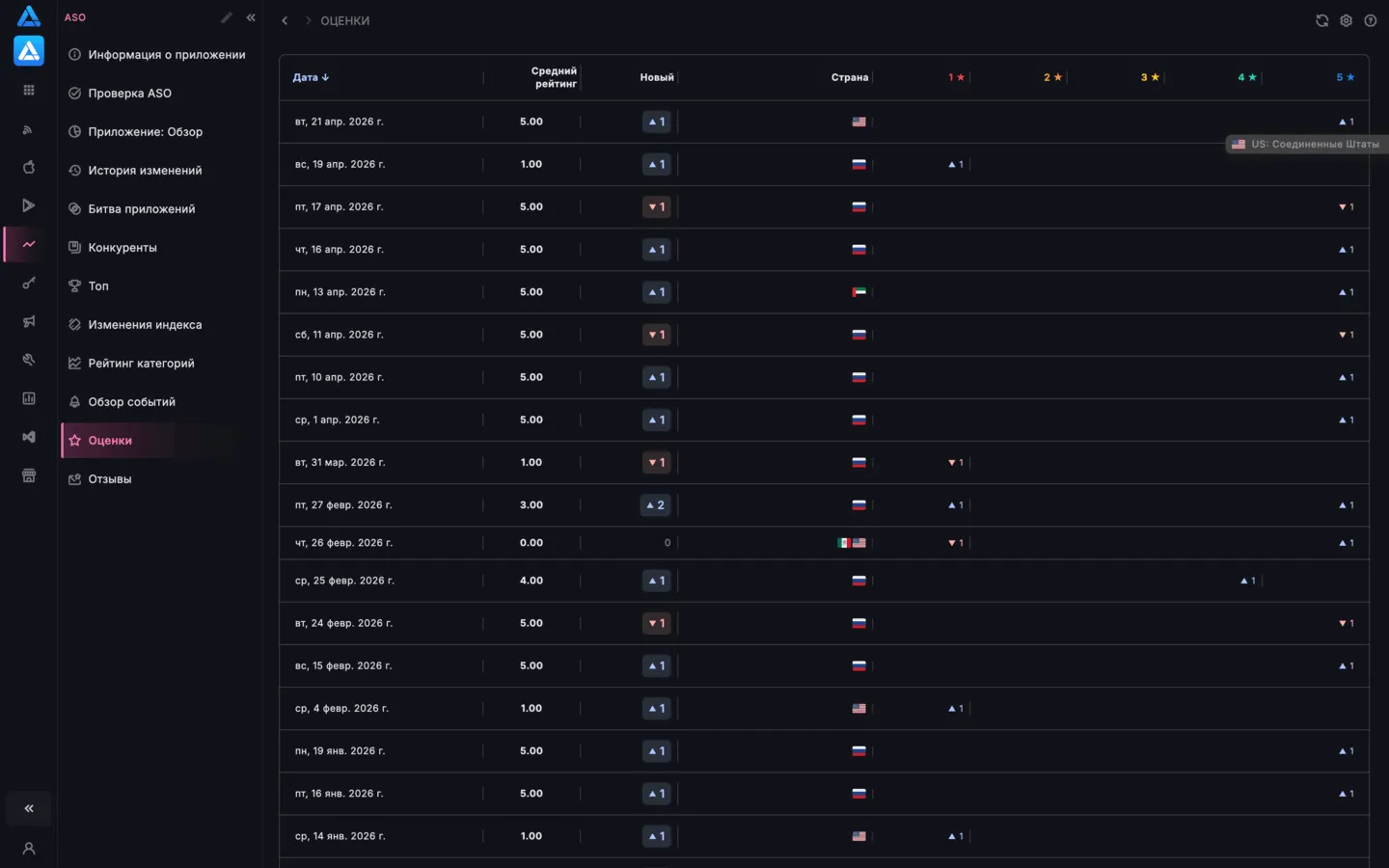
Task: Open the megaphone icon in left rail
Action: click(x=29, y=321)
